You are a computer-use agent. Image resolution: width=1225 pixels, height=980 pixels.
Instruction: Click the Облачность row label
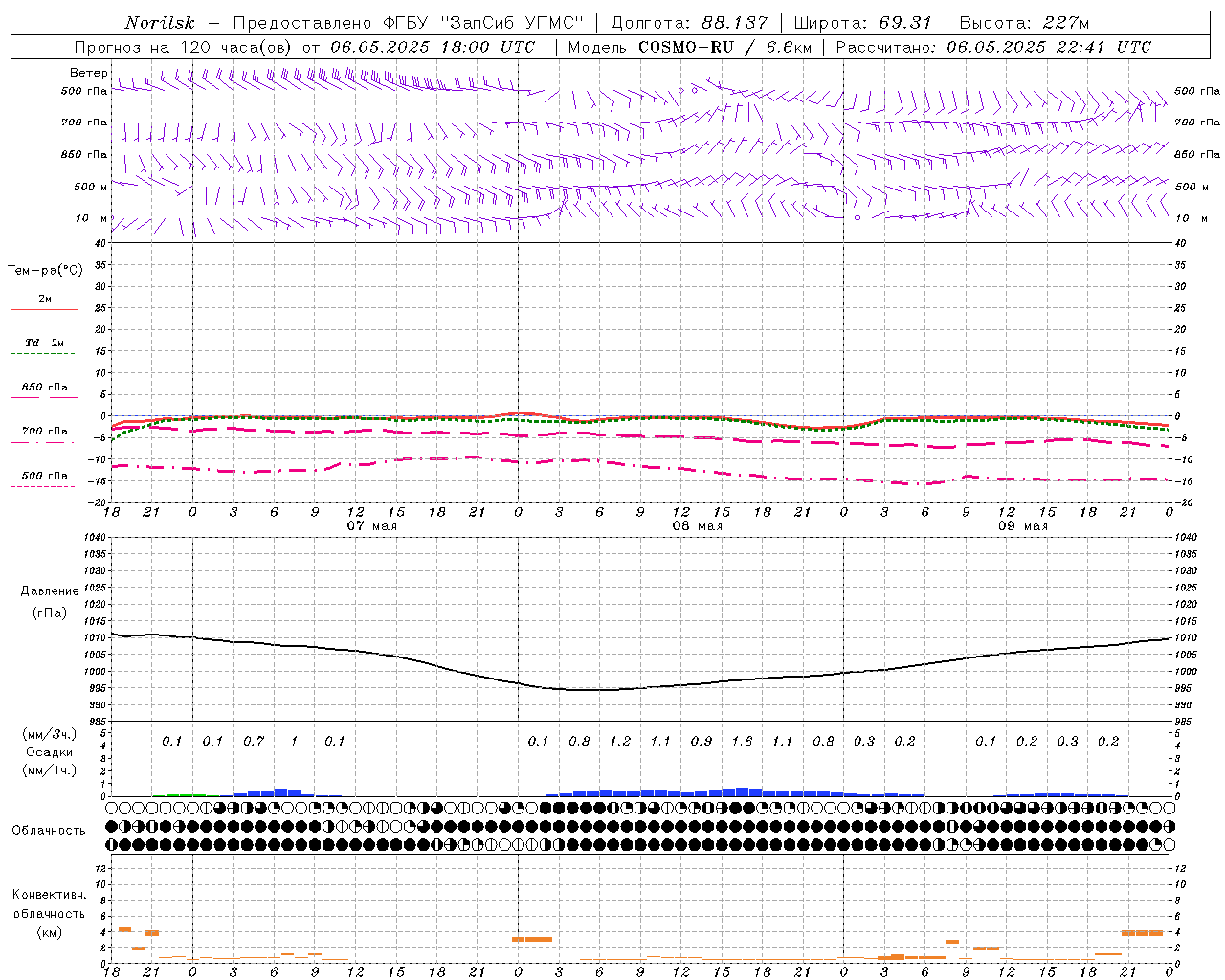pyautogui.click(x=49, y=830)
